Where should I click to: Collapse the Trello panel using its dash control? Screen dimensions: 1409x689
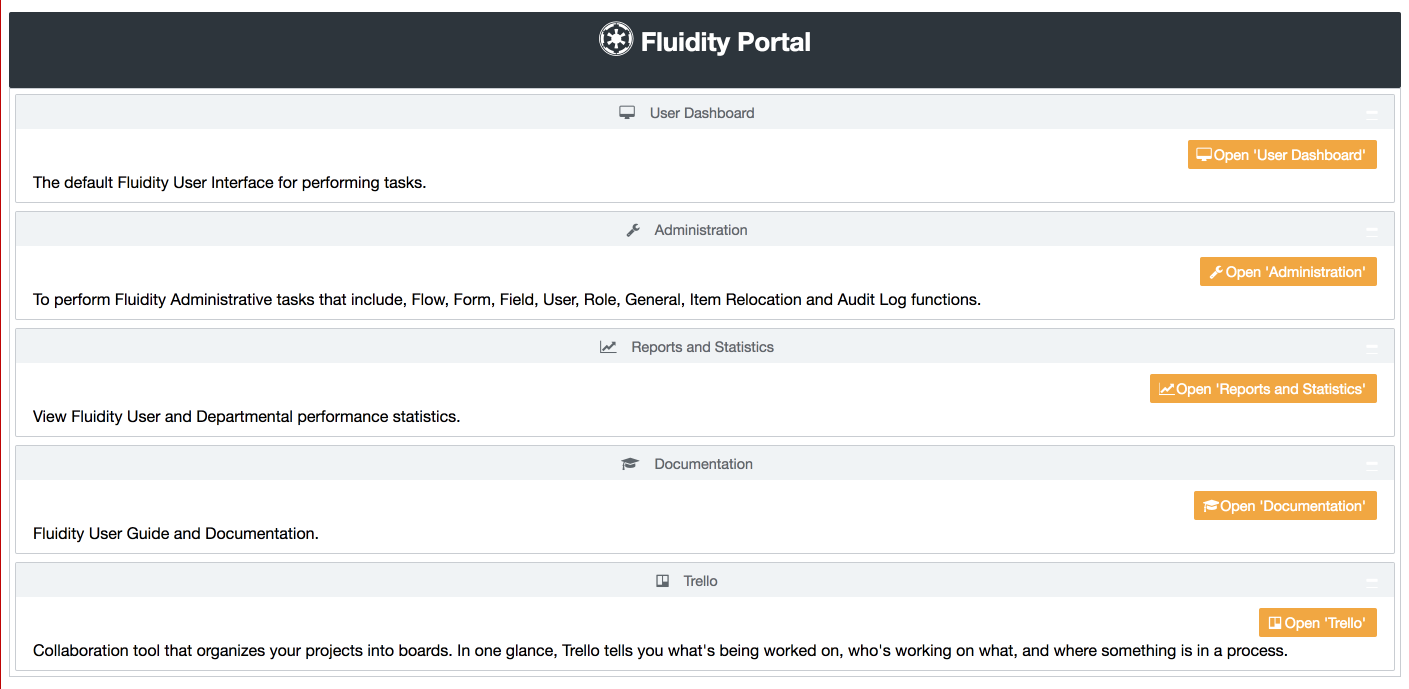(x=1372, y=580)
